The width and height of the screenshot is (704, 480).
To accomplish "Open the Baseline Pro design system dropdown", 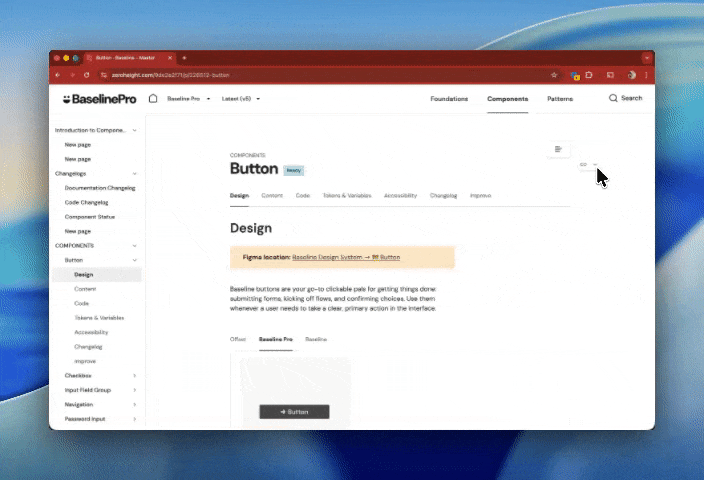I will [x=188, y=99].
